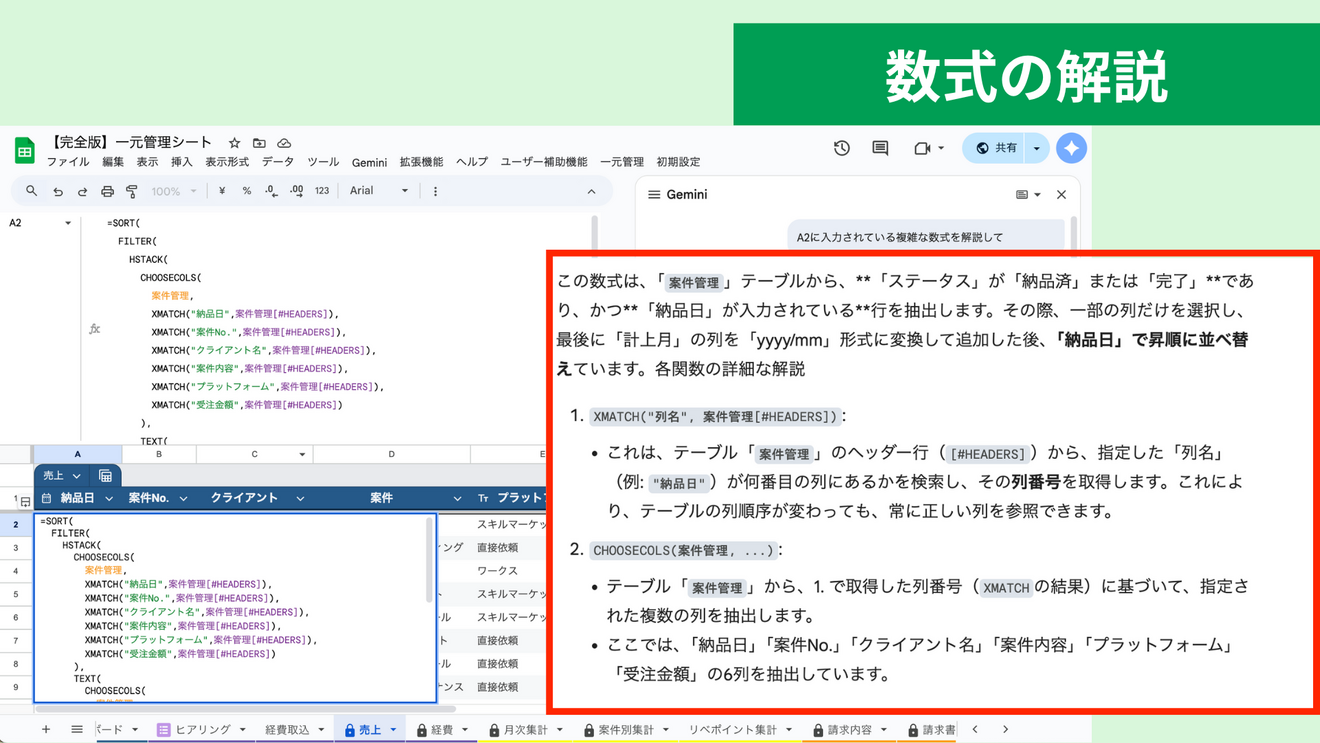The height and width of the screenshot is (743, 1320).
Task: Expand the share options arrow
Action: [x=1037, y=148]
